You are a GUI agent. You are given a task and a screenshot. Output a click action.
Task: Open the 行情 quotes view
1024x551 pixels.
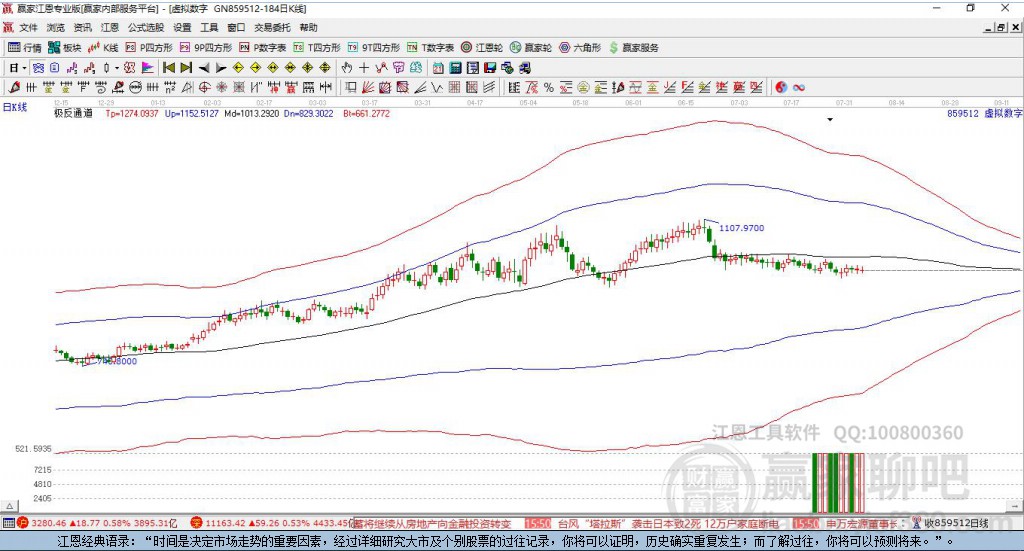pyautogui.click(x=24, y=48)
